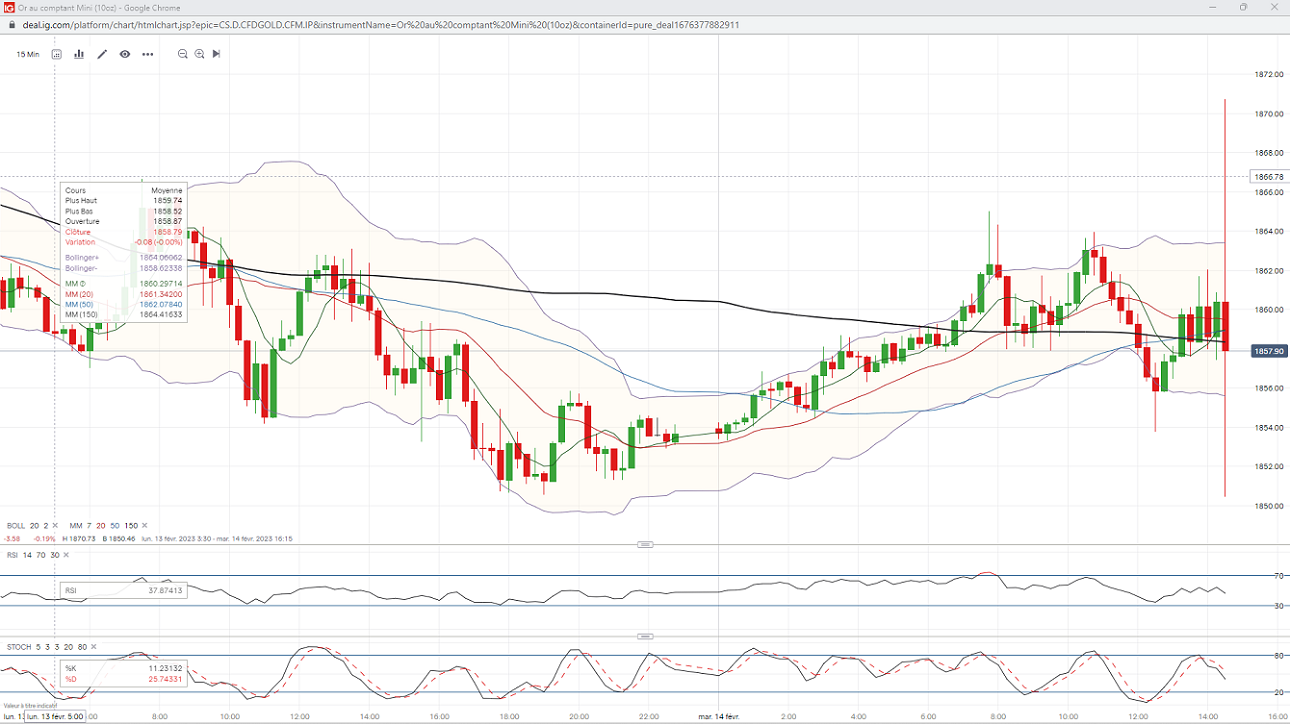This screenshot has width=1290, height=724.
Task: Click the mar. 14 févr. time axis label
Action: click(x=718, y=716)
